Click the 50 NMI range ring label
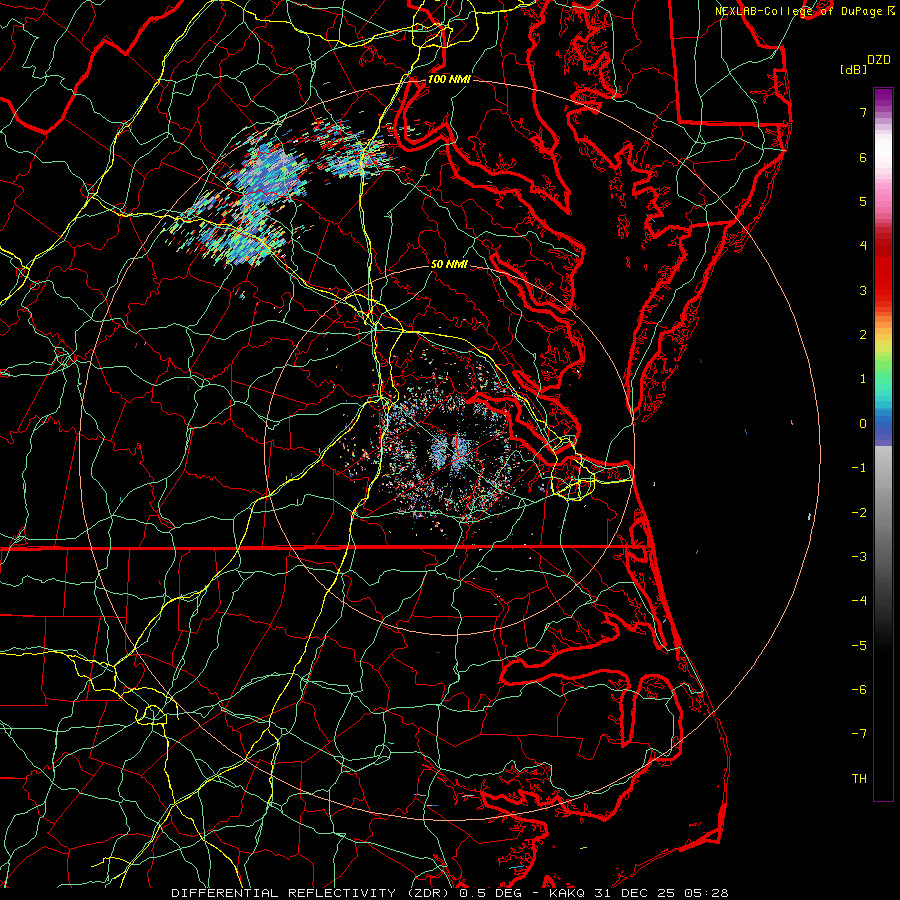 (x=449, y=264)
